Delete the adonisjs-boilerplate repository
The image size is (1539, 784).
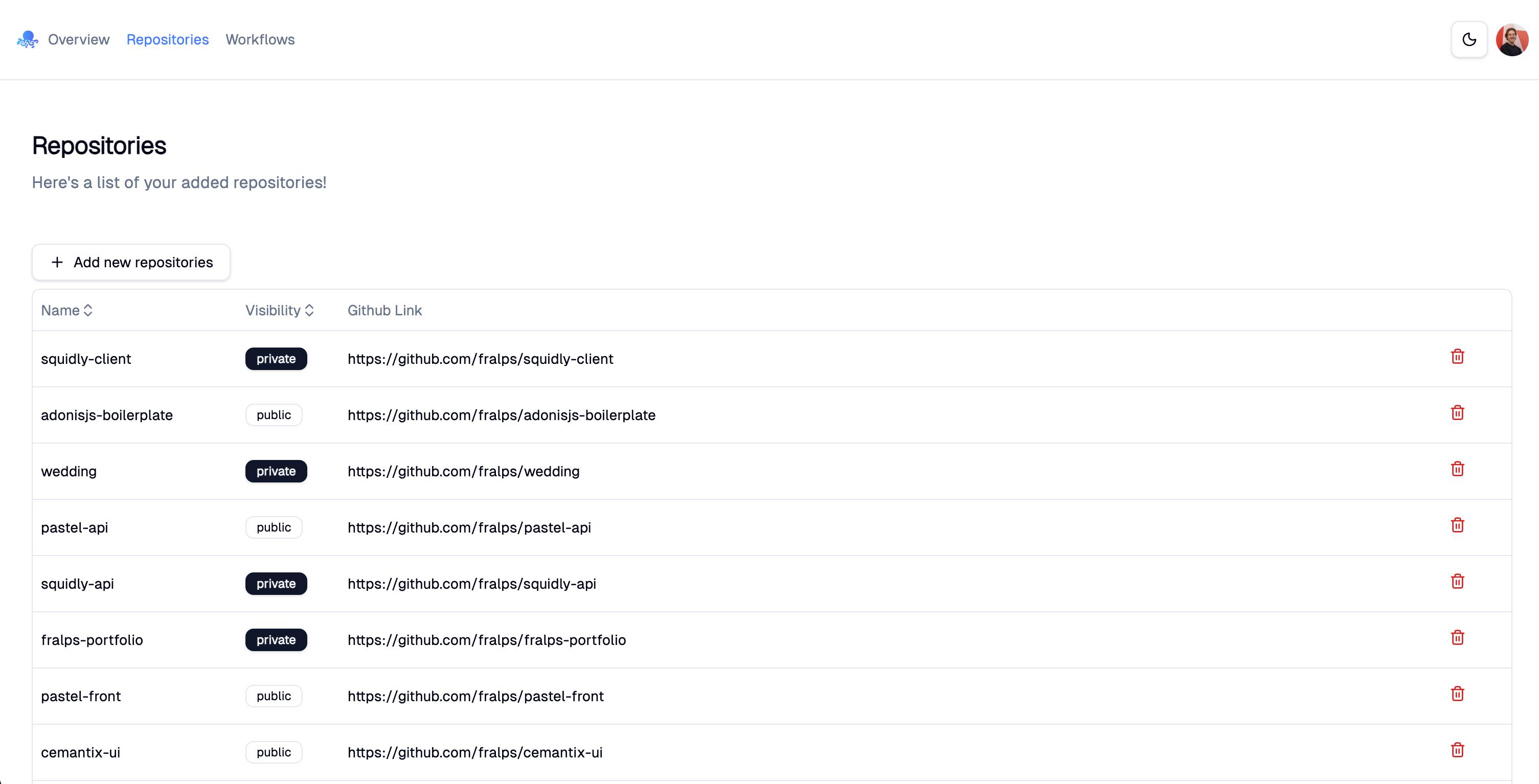click(1458, 412)
